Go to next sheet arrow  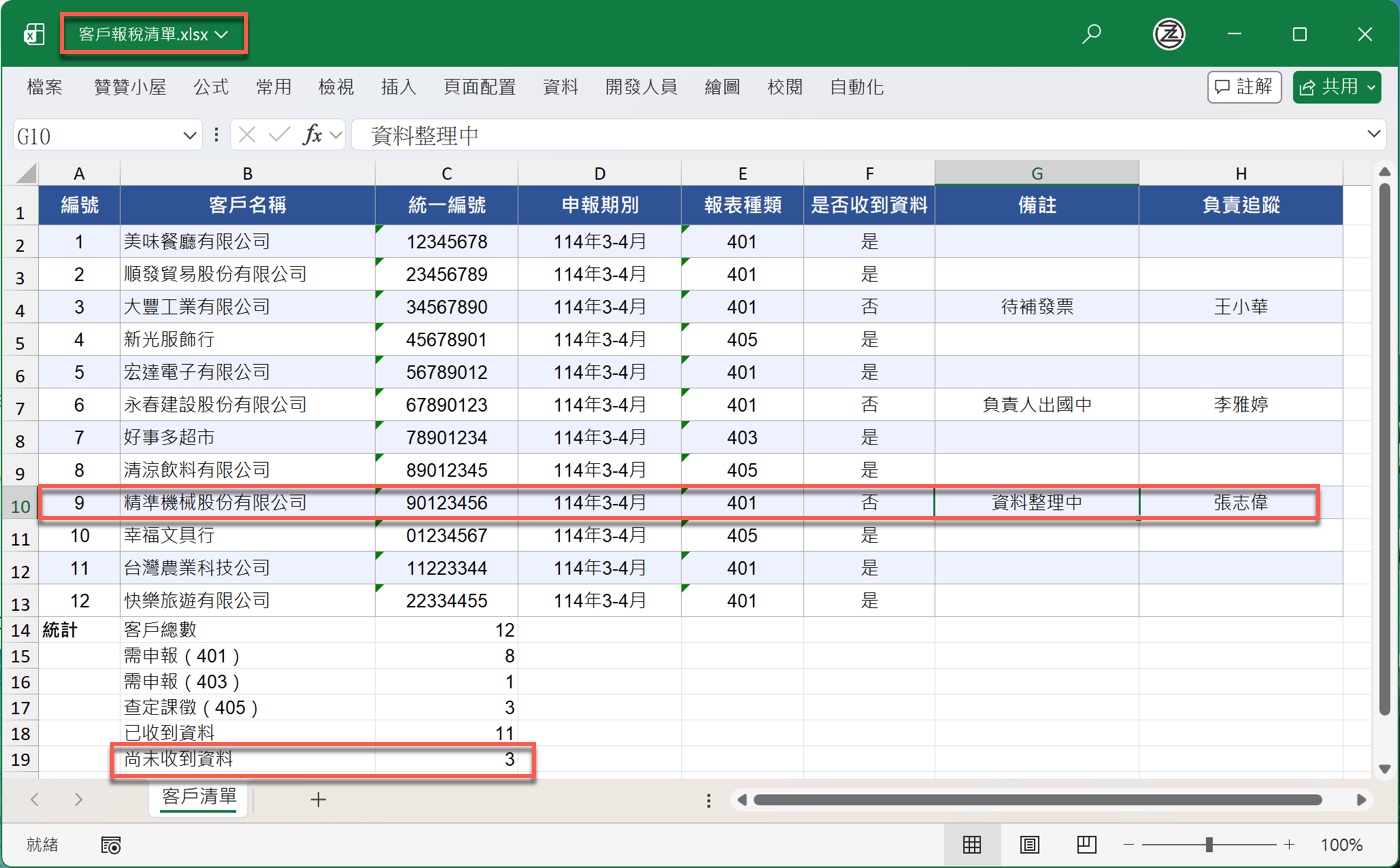coord(78,799)
